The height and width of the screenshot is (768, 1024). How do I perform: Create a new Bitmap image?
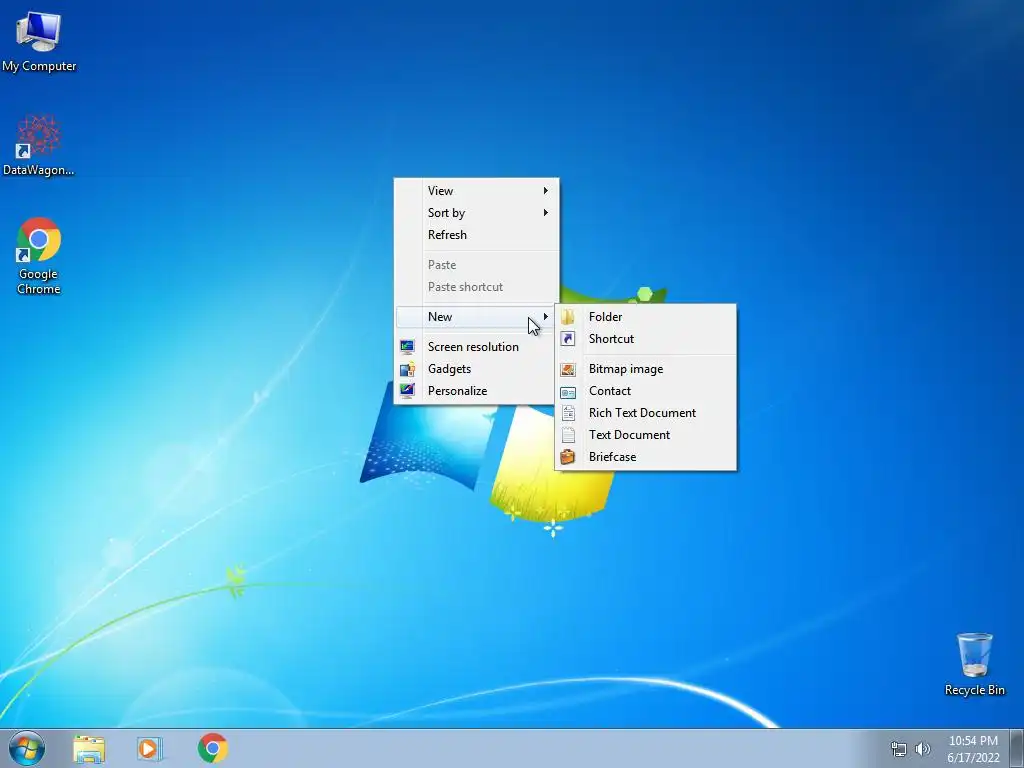click(x=645, y=369)
